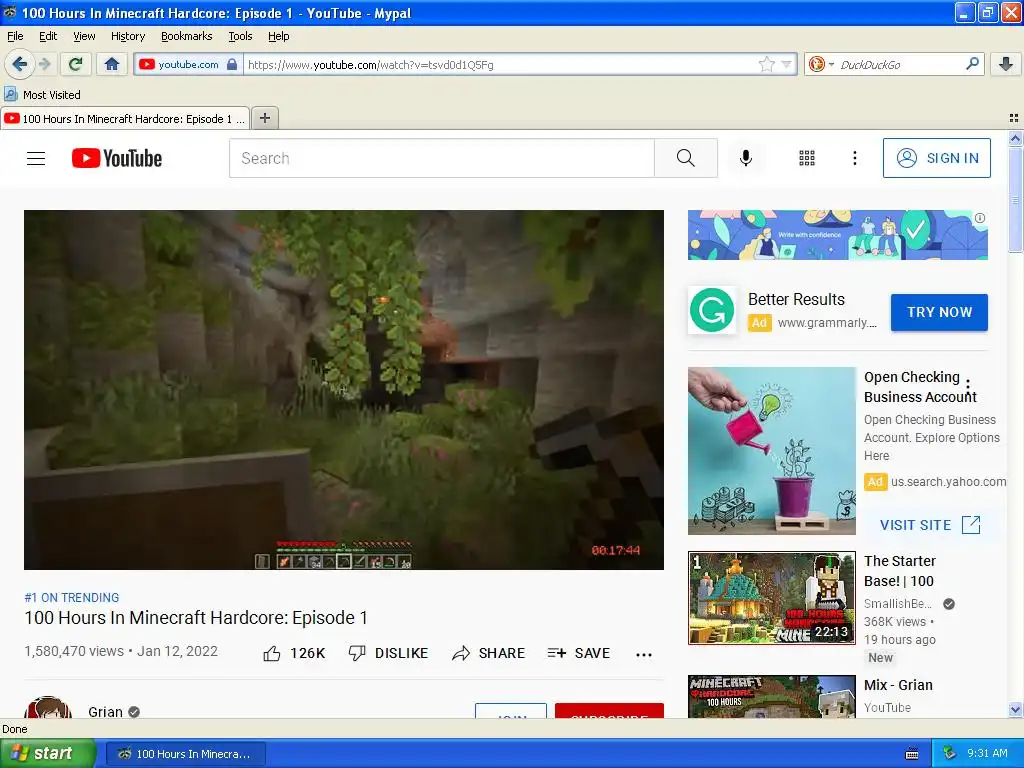Open the list all tabs icon

pyautogui.click(x=1014, y=118)
